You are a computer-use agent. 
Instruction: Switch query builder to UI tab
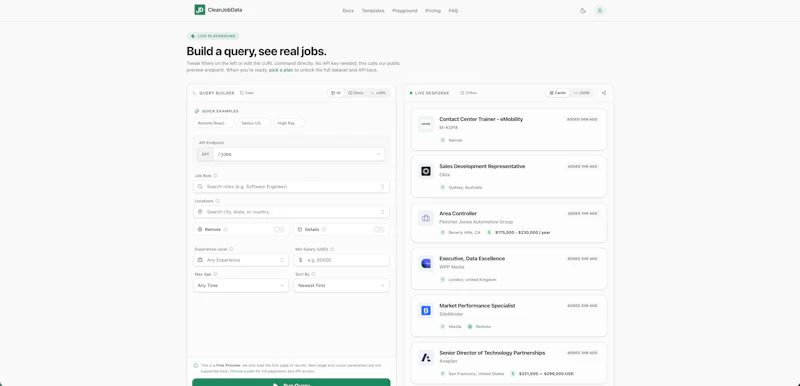coord(336,93)
